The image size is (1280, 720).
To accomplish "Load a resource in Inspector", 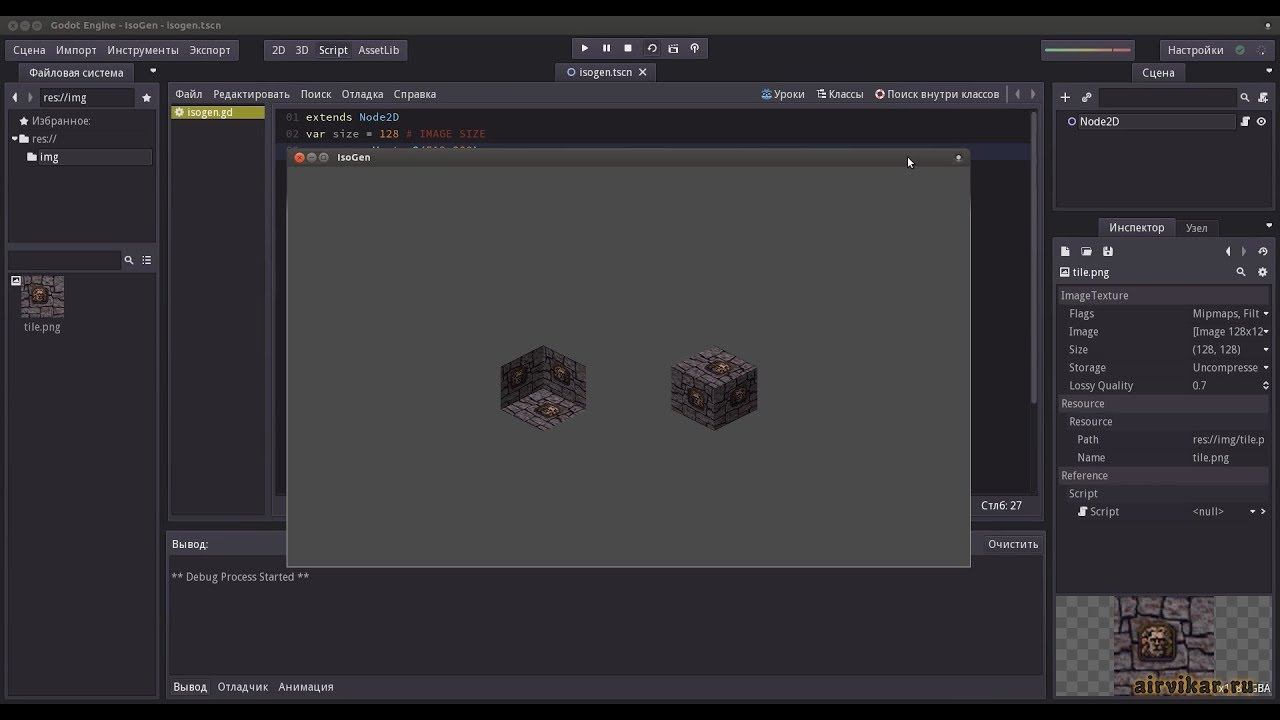I will coord(1086,252).
